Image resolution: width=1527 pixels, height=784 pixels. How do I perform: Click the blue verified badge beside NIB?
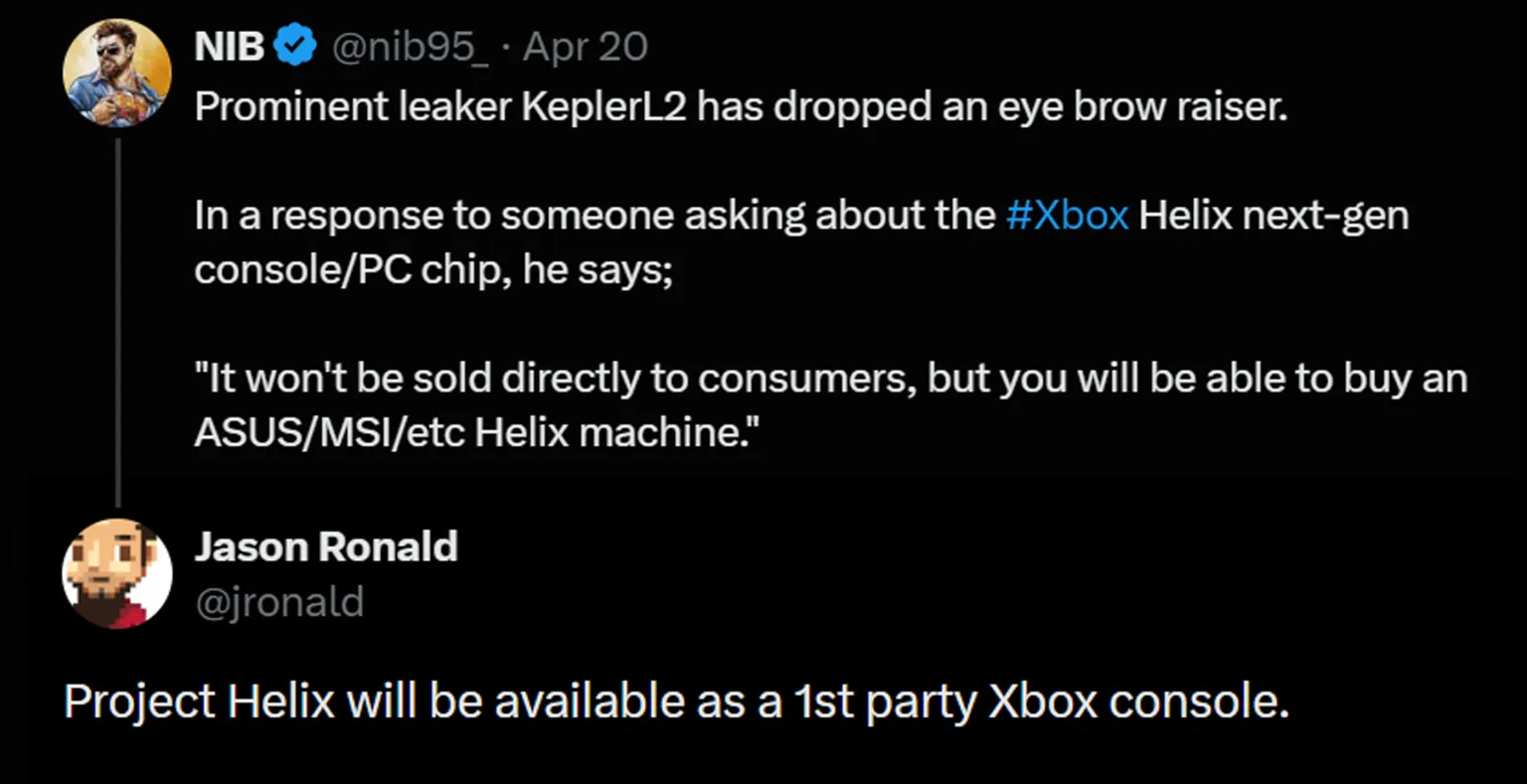pyautogui.click(x=294, y=47)
